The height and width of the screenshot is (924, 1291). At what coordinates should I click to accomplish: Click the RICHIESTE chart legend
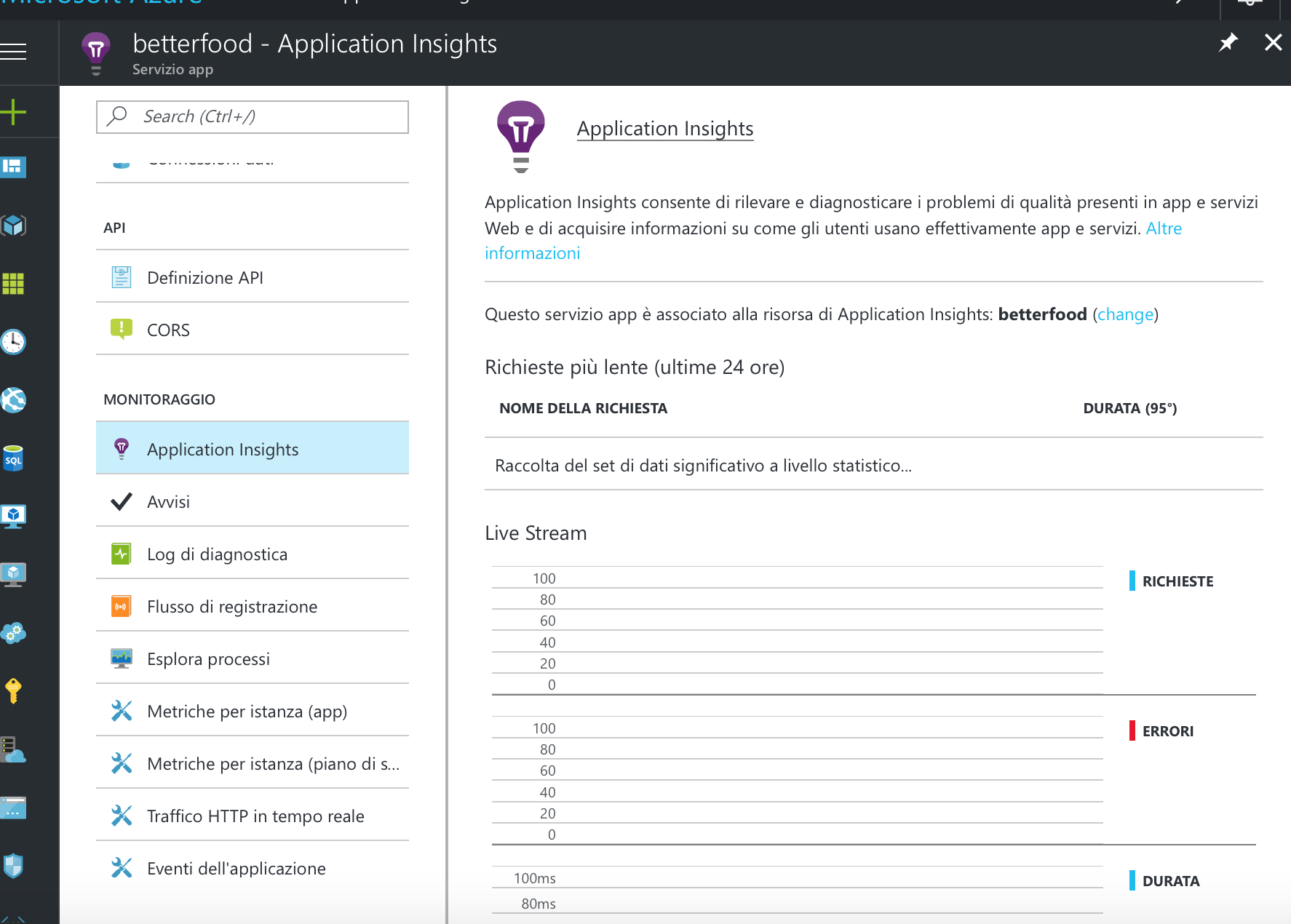tap(1172, 581)
